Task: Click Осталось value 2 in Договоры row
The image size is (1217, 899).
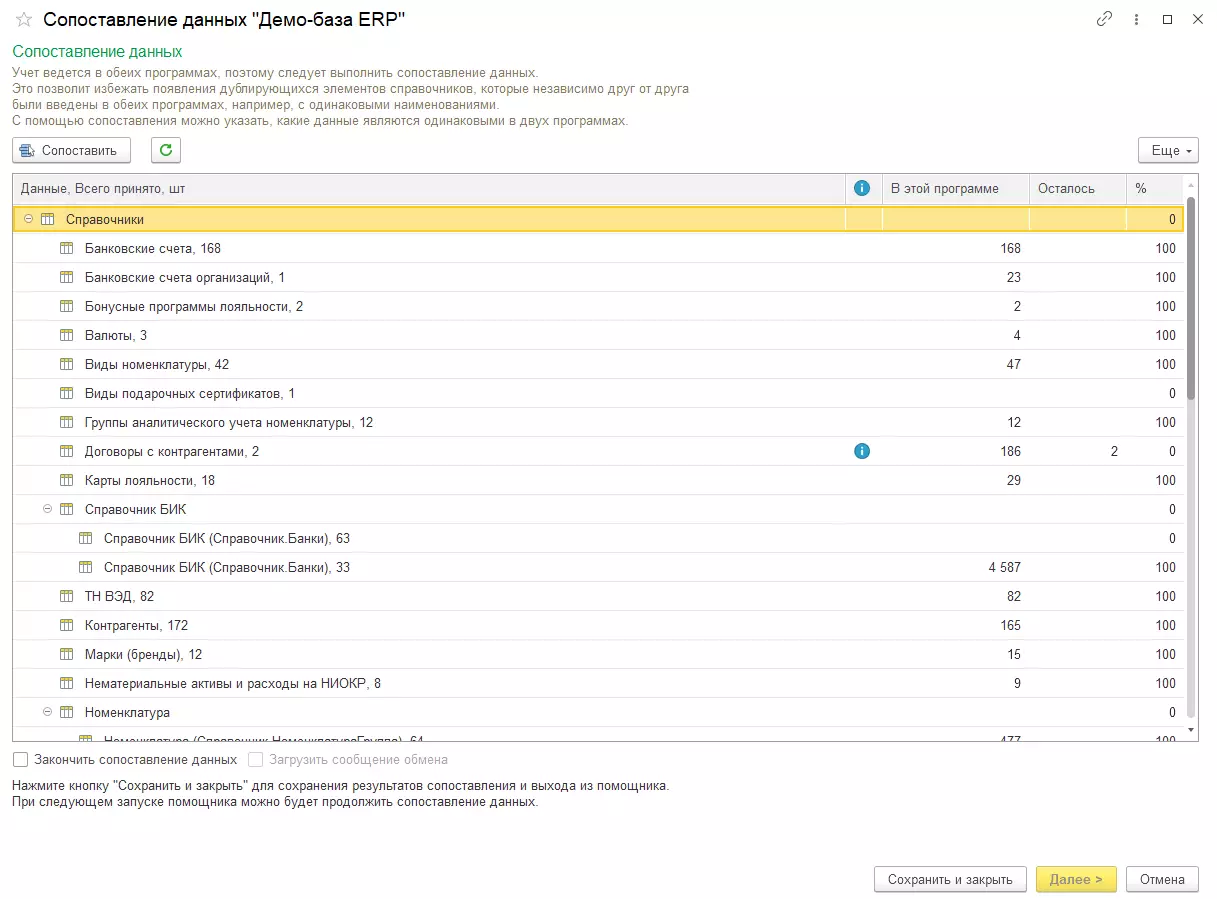Action: pyautogui.click(x=1114, y=451)
